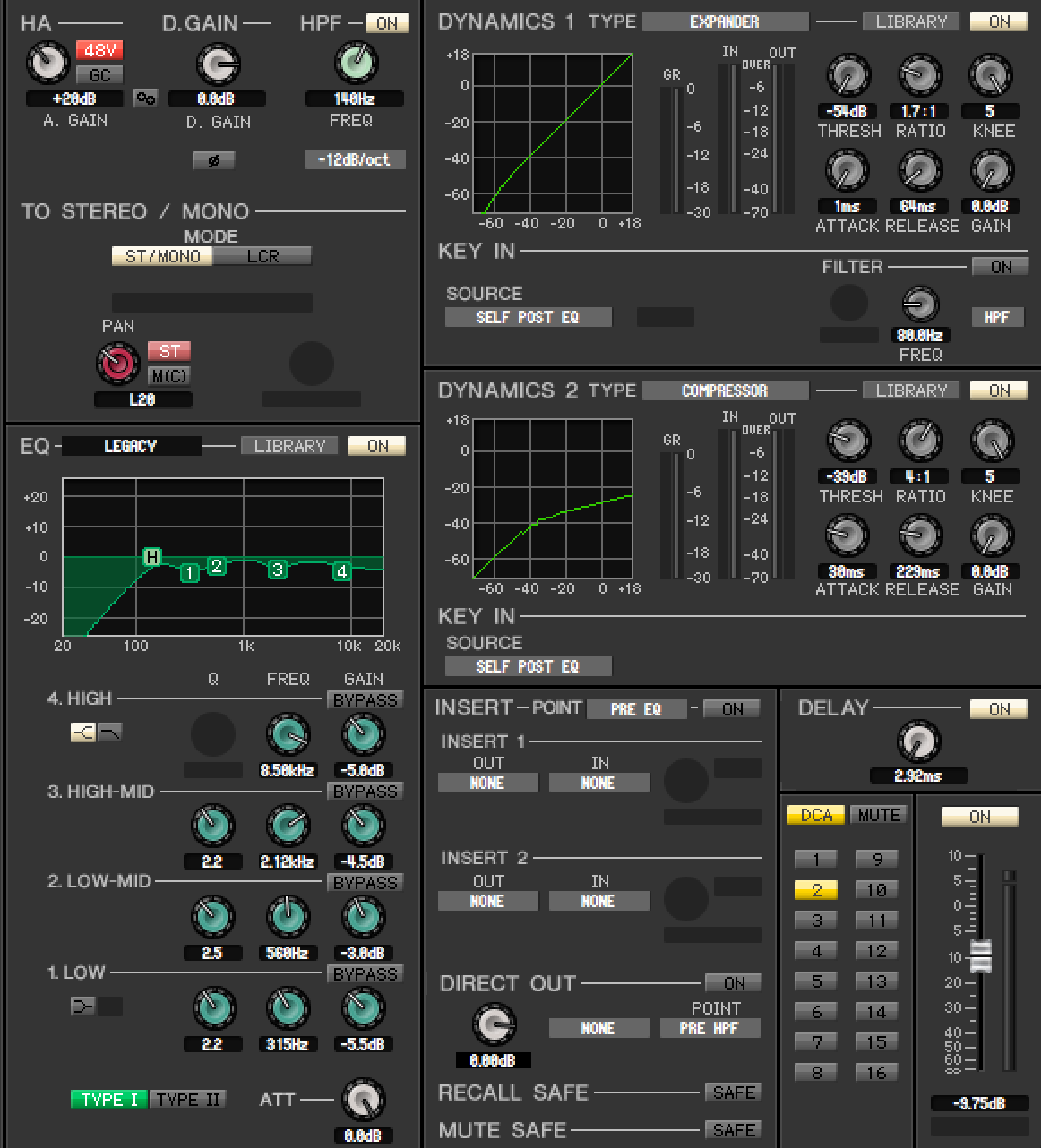
Task: Open INSERT 2 IN port selector
Action: click(x=598, y=901)
